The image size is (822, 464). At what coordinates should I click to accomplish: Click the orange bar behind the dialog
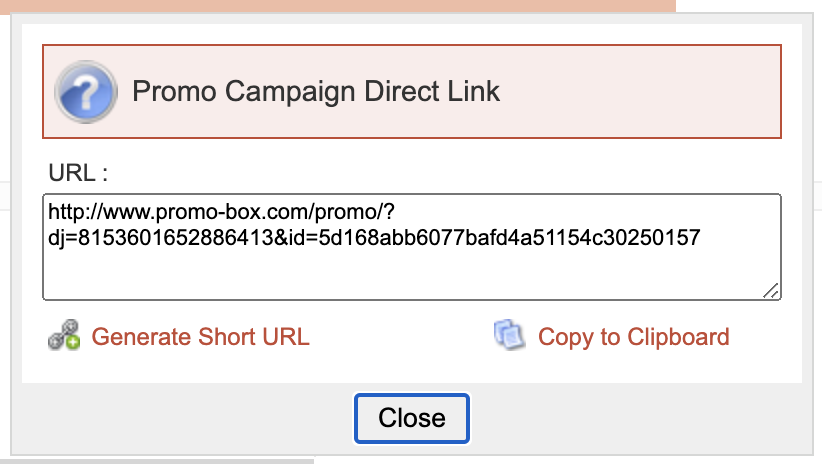click(340, 5)
